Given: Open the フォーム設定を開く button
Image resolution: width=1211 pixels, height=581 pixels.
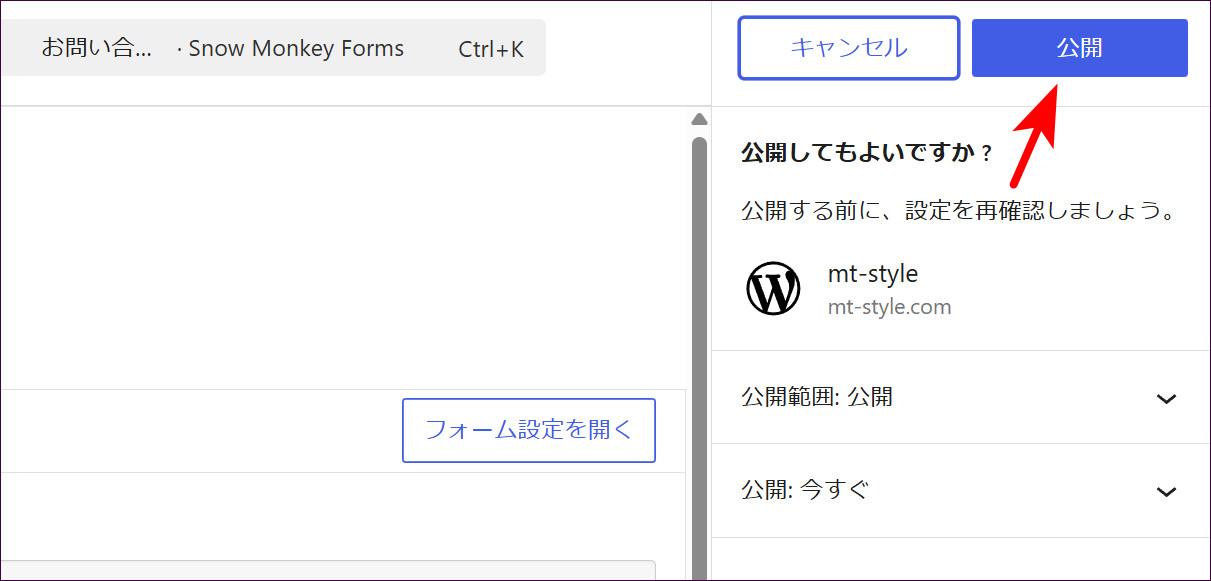Looking at the screenshot, I should 529,430.
